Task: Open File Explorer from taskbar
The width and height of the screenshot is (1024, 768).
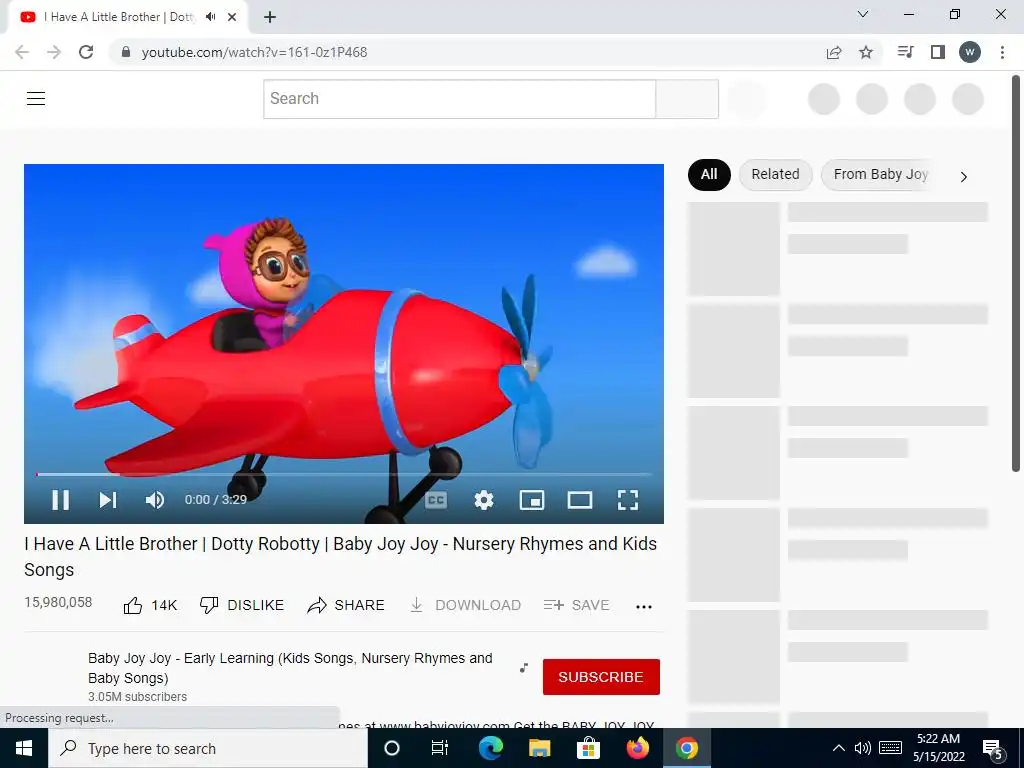Action: [x=539, y=748]
